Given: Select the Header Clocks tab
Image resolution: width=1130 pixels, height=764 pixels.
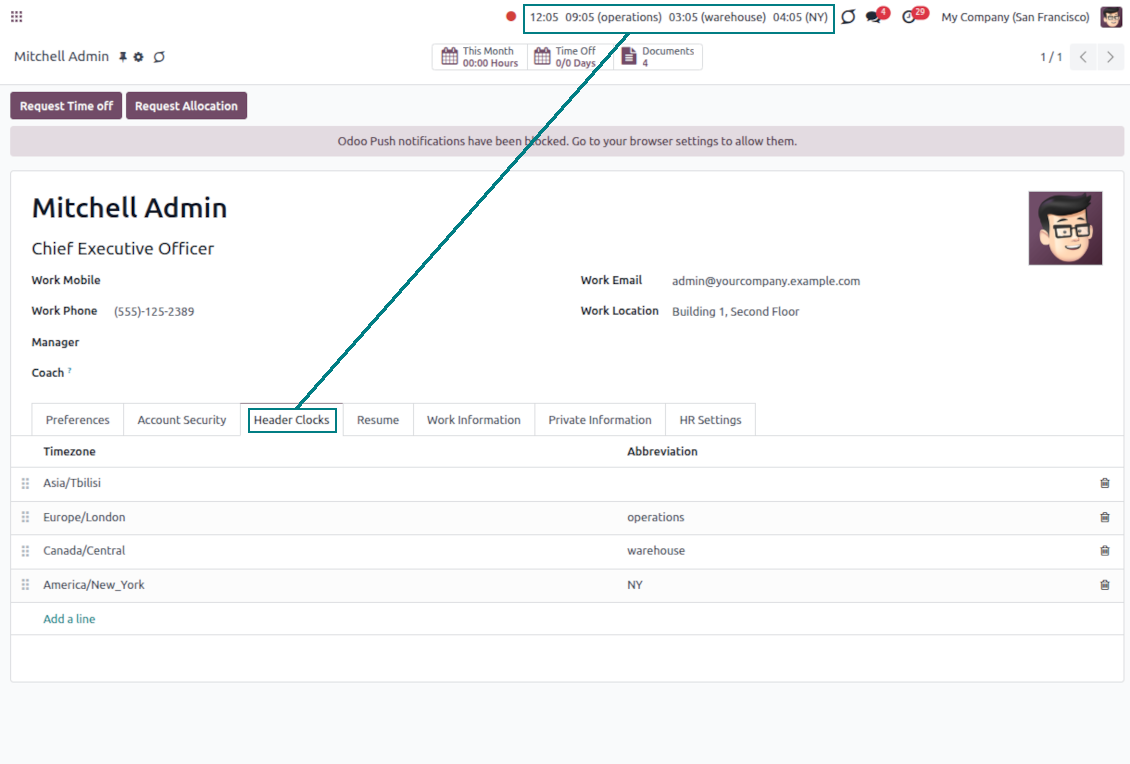Looking at the screenshot, I should pyautogui.click(x=291, y=419).
